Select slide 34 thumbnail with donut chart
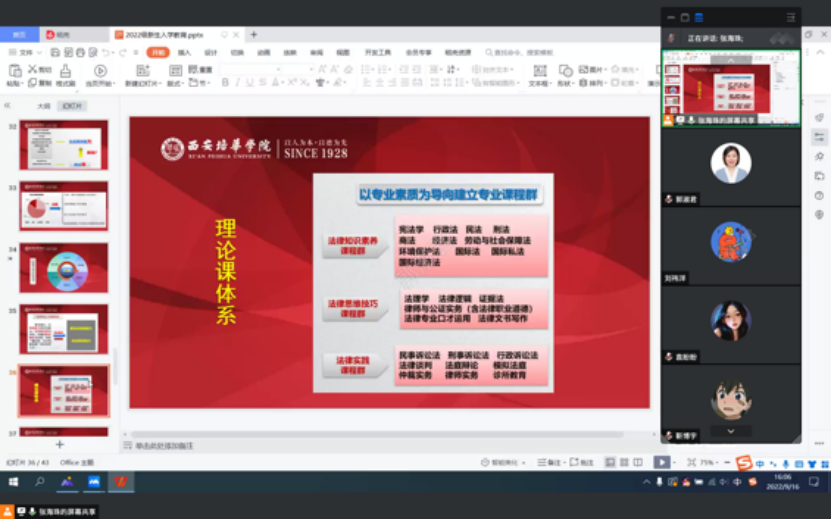 point(64,268)
